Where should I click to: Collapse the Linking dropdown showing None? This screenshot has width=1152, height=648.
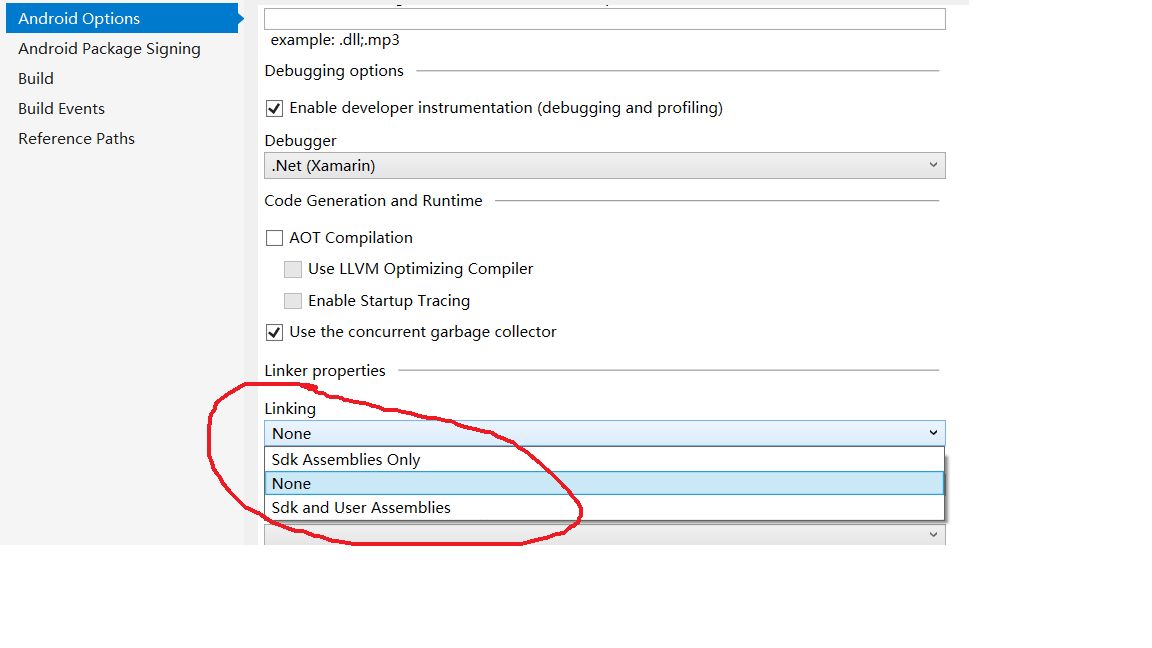coord(605,433)
